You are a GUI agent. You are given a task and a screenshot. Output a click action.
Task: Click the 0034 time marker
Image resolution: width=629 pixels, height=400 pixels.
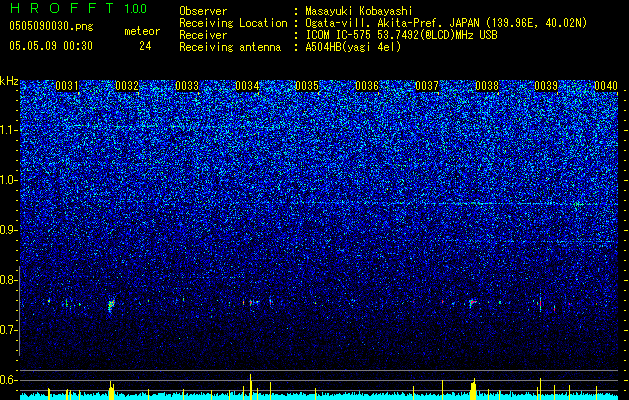point(247,86)
